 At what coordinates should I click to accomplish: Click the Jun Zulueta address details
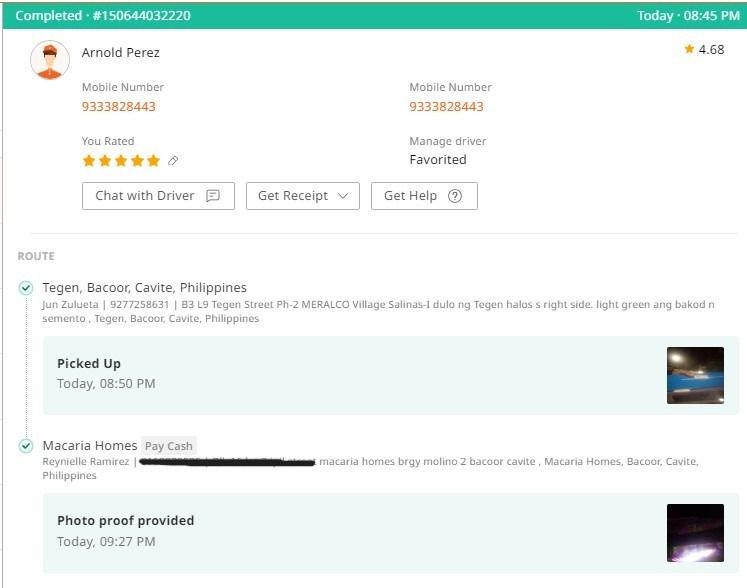click(378, 311)
